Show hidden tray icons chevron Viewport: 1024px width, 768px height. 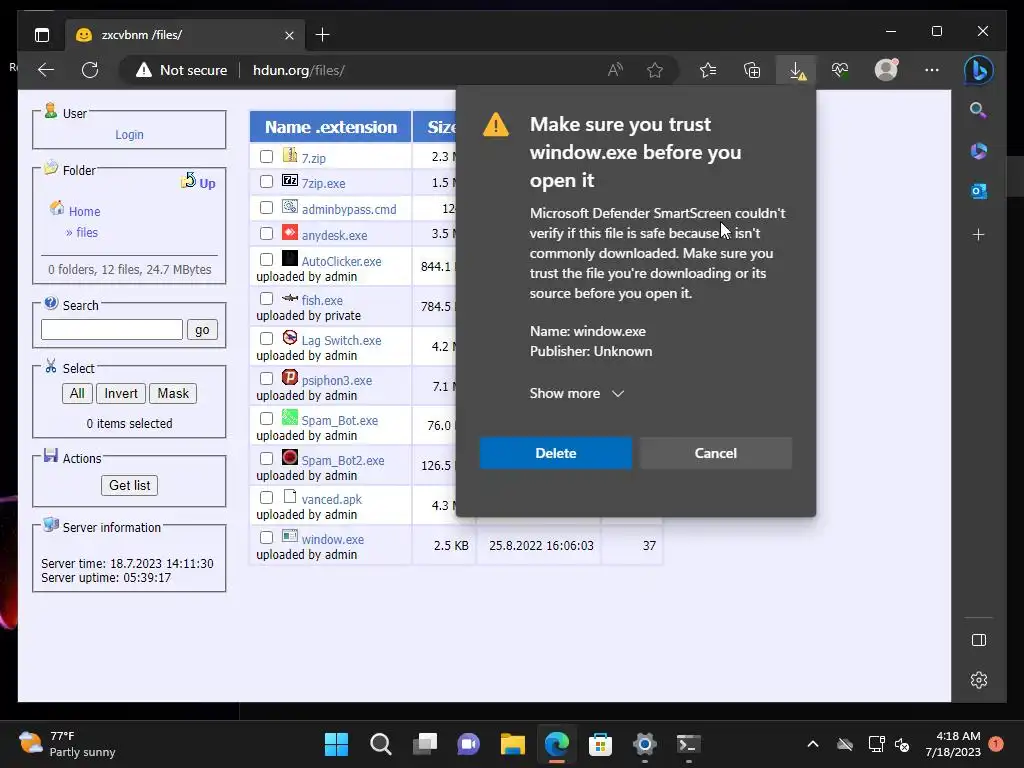point(813,744)
